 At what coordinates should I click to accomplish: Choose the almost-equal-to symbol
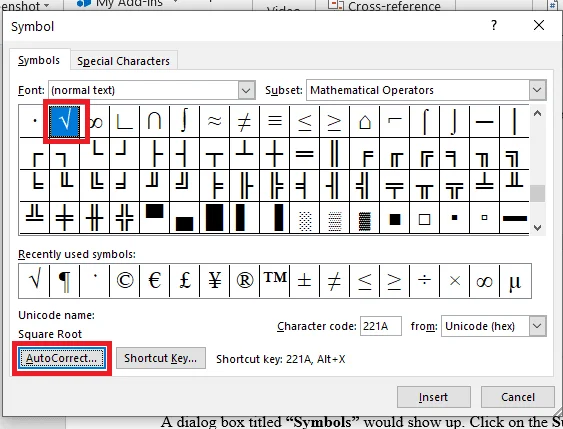pos(214,121)
